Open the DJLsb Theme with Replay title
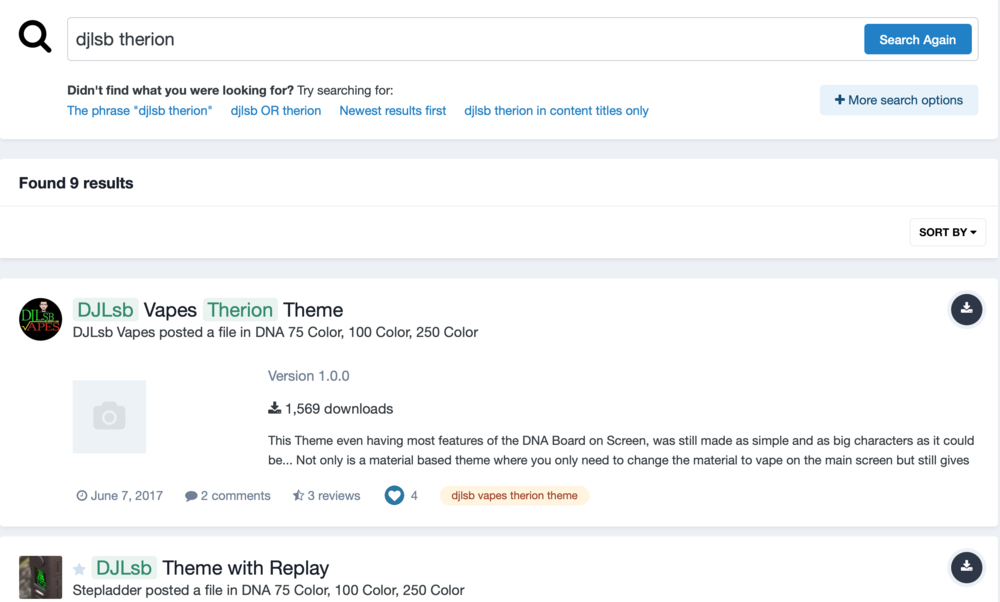 click(x=210, y=568)
